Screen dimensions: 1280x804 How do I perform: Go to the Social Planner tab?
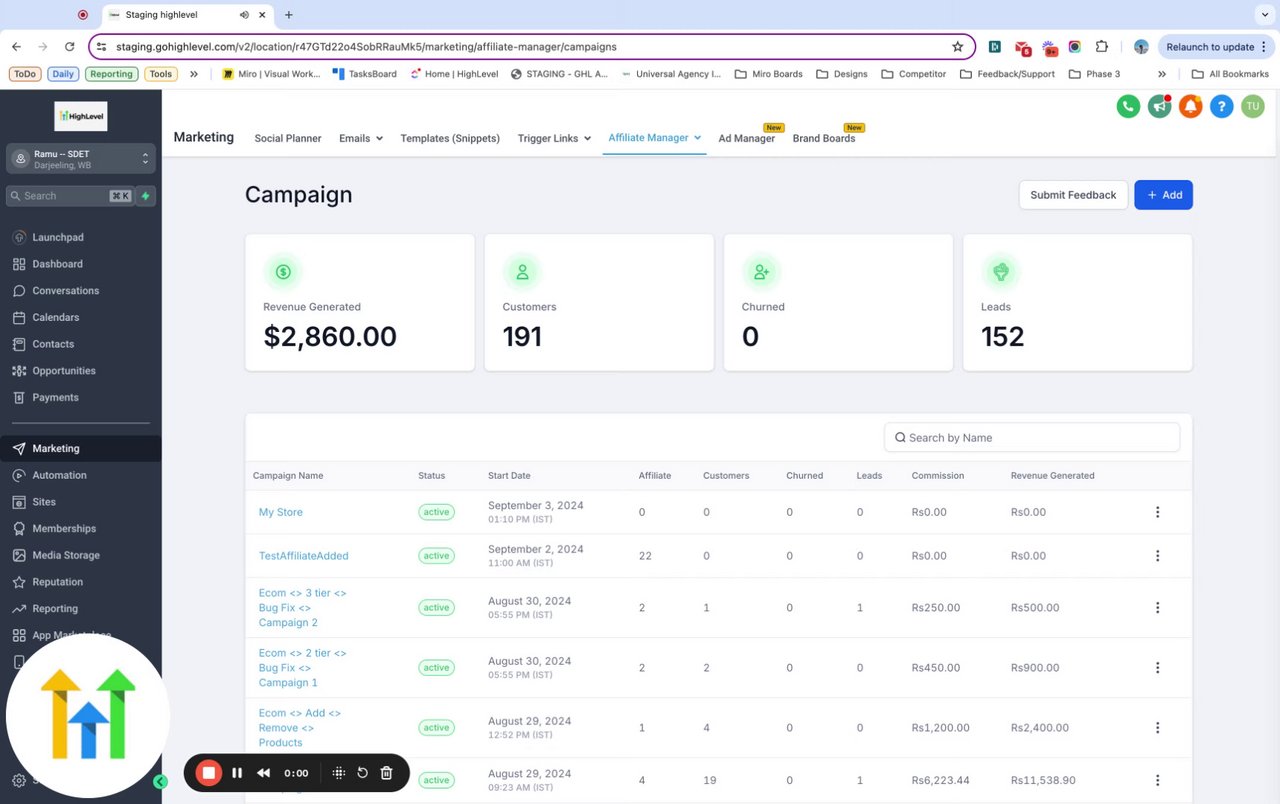click(287, 138)
